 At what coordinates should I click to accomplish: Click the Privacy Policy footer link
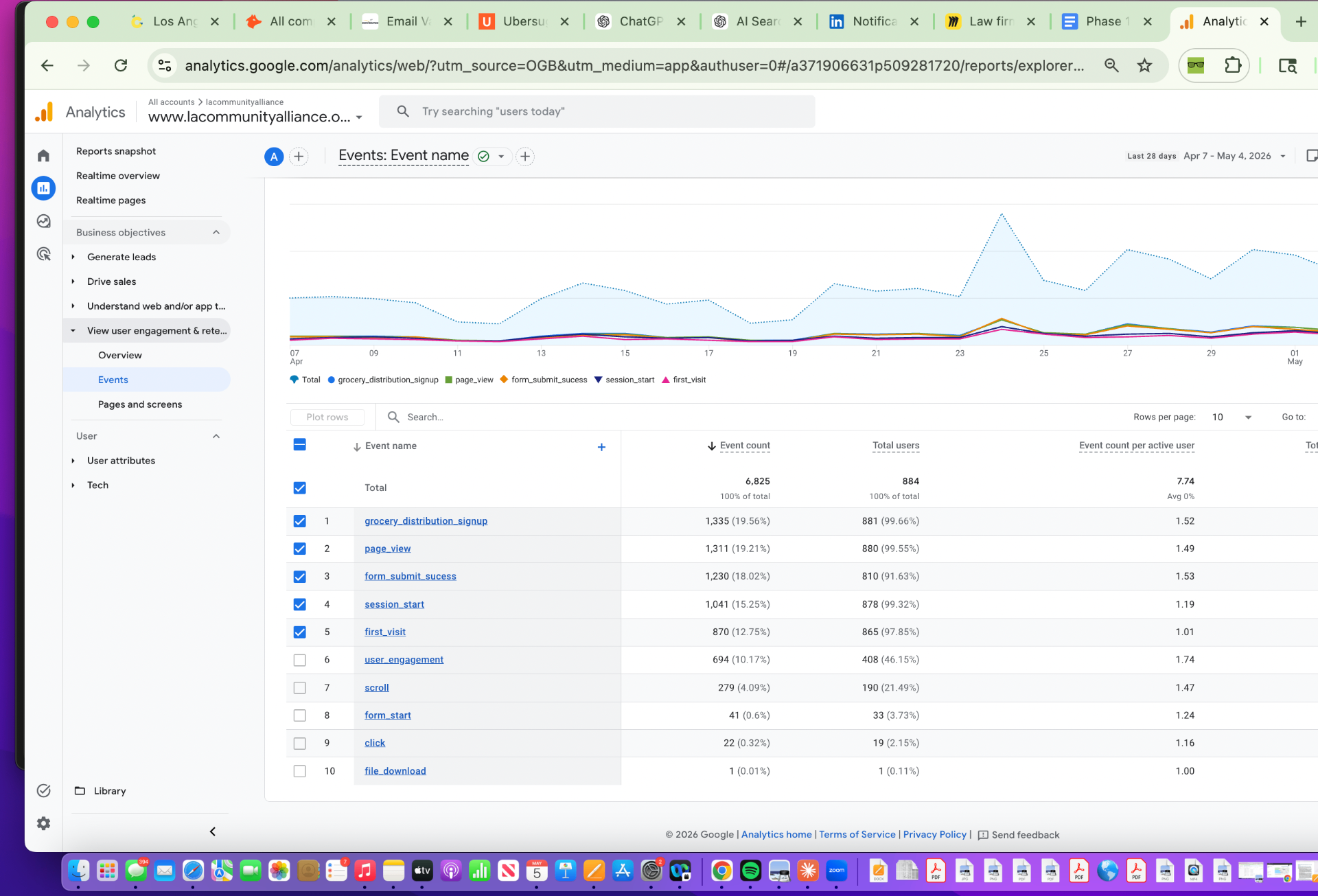tap(934, 834)
